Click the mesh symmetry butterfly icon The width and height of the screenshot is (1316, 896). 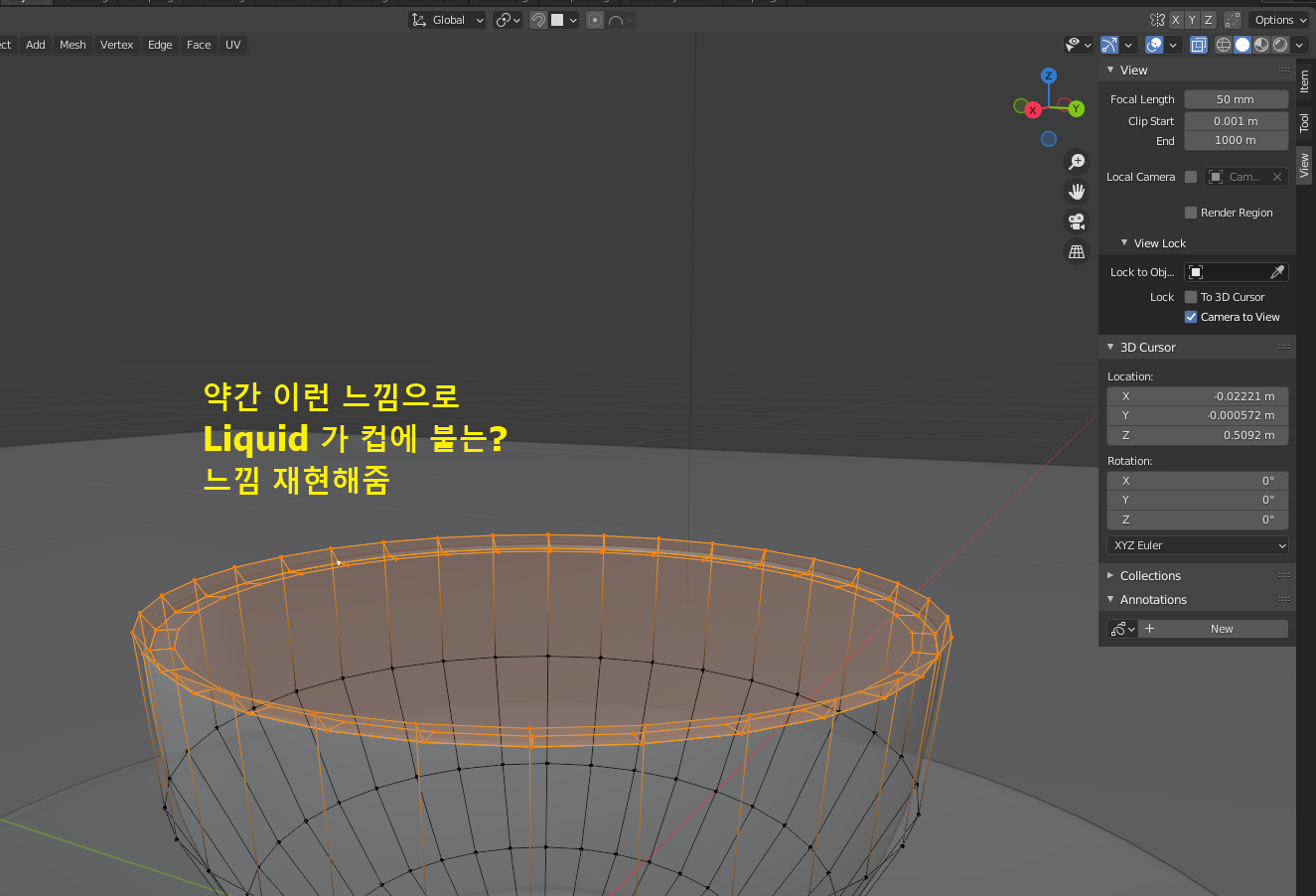[x=1157, y=20]
